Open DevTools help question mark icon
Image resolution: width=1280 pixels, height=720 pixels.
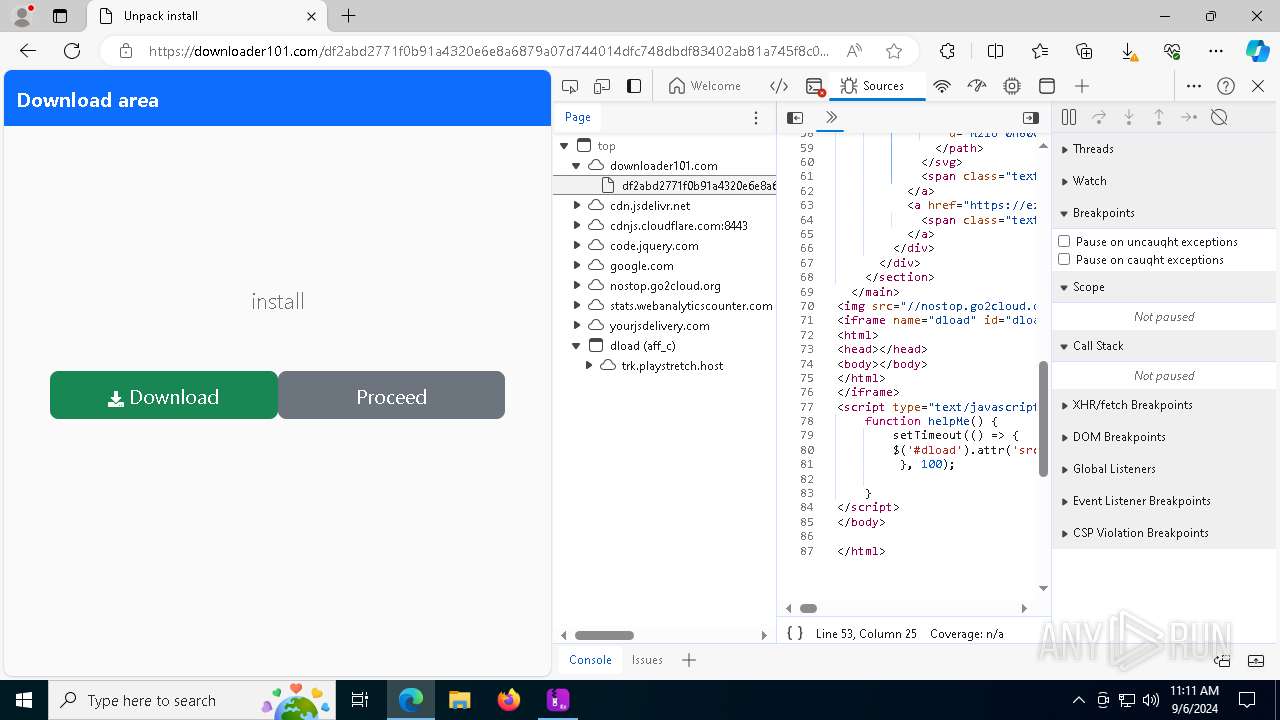tap(1226, 86)
